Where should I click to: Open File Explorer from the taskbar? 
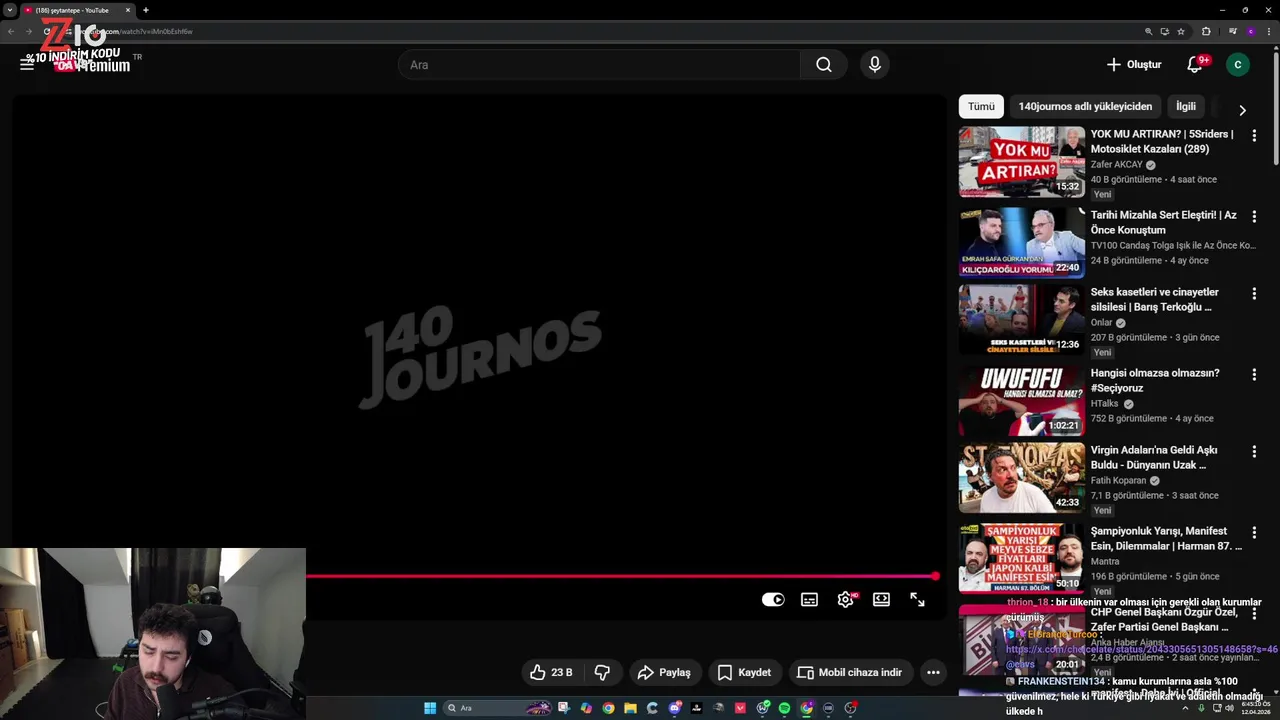click(x=630, y=708)
